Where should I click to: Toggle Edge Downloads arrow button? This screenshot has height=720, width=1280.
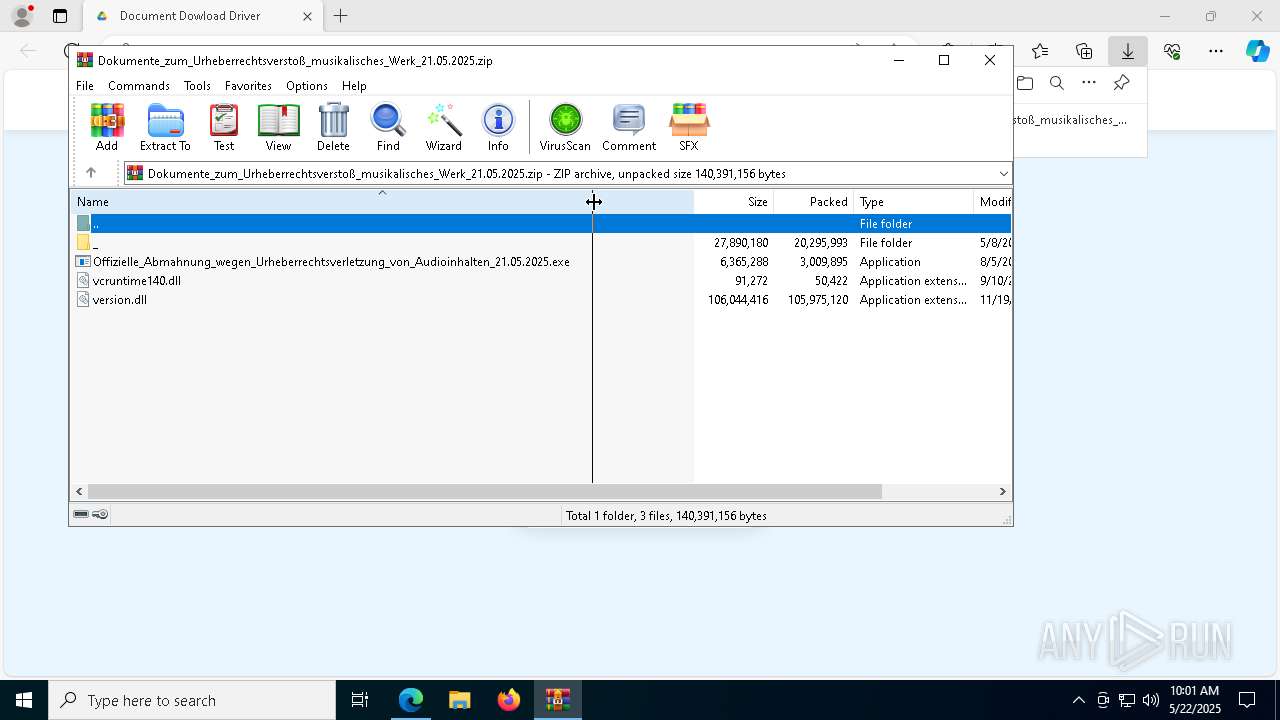point(1128,51)
